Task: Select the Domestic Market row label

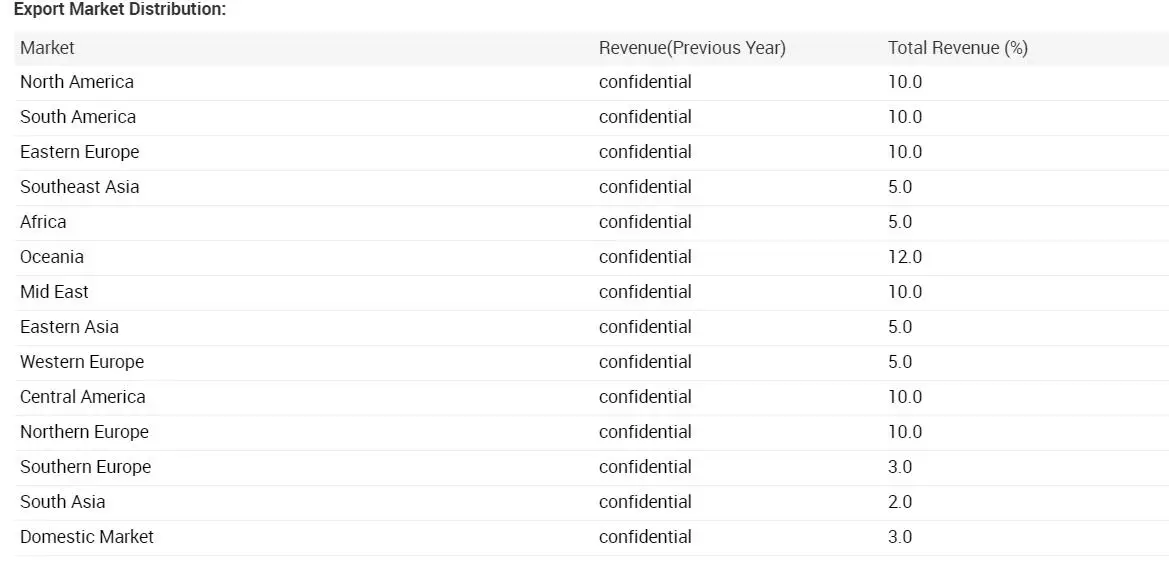Action: coord(87,537)
